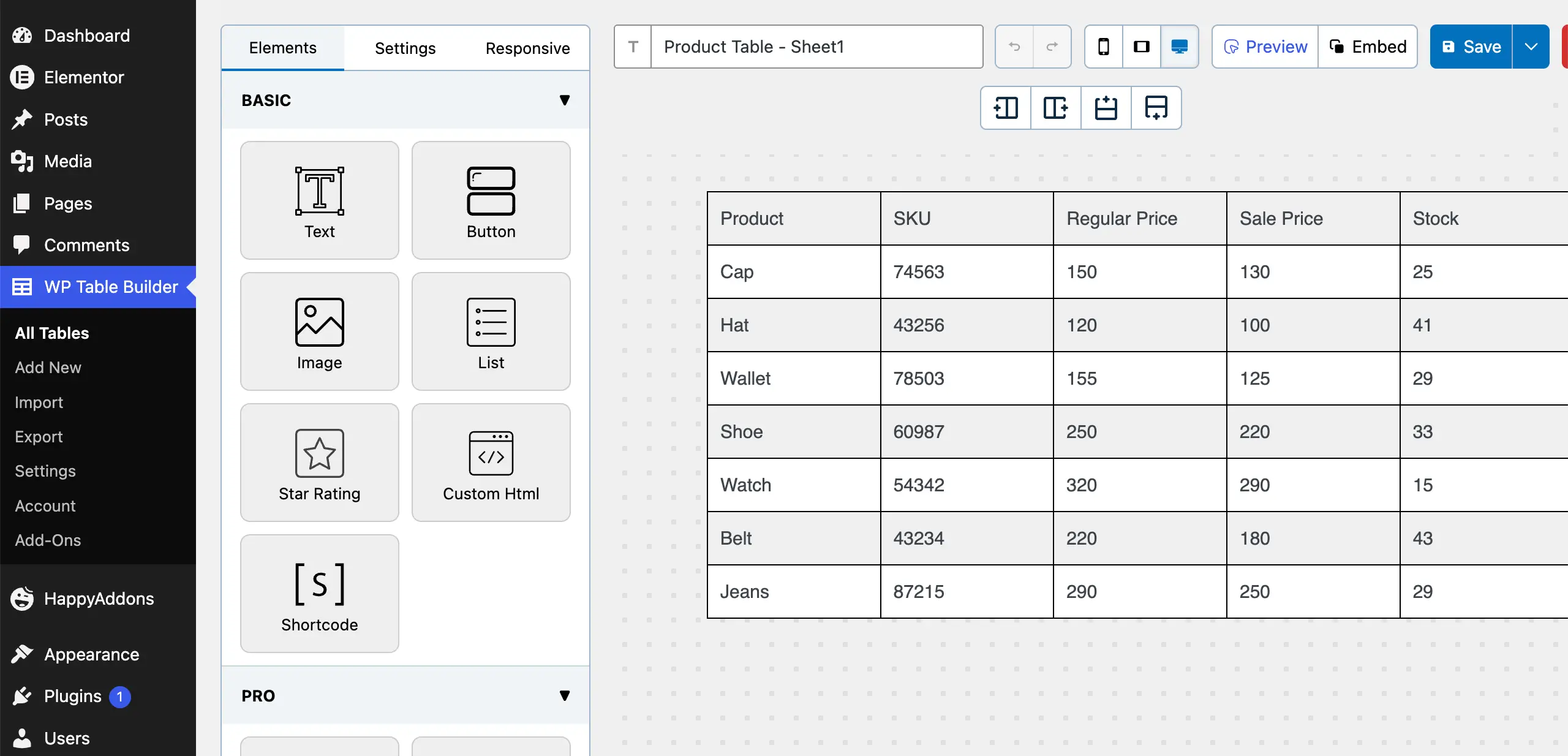
Task: Click the Preview button
Action: click(1264, 46)
